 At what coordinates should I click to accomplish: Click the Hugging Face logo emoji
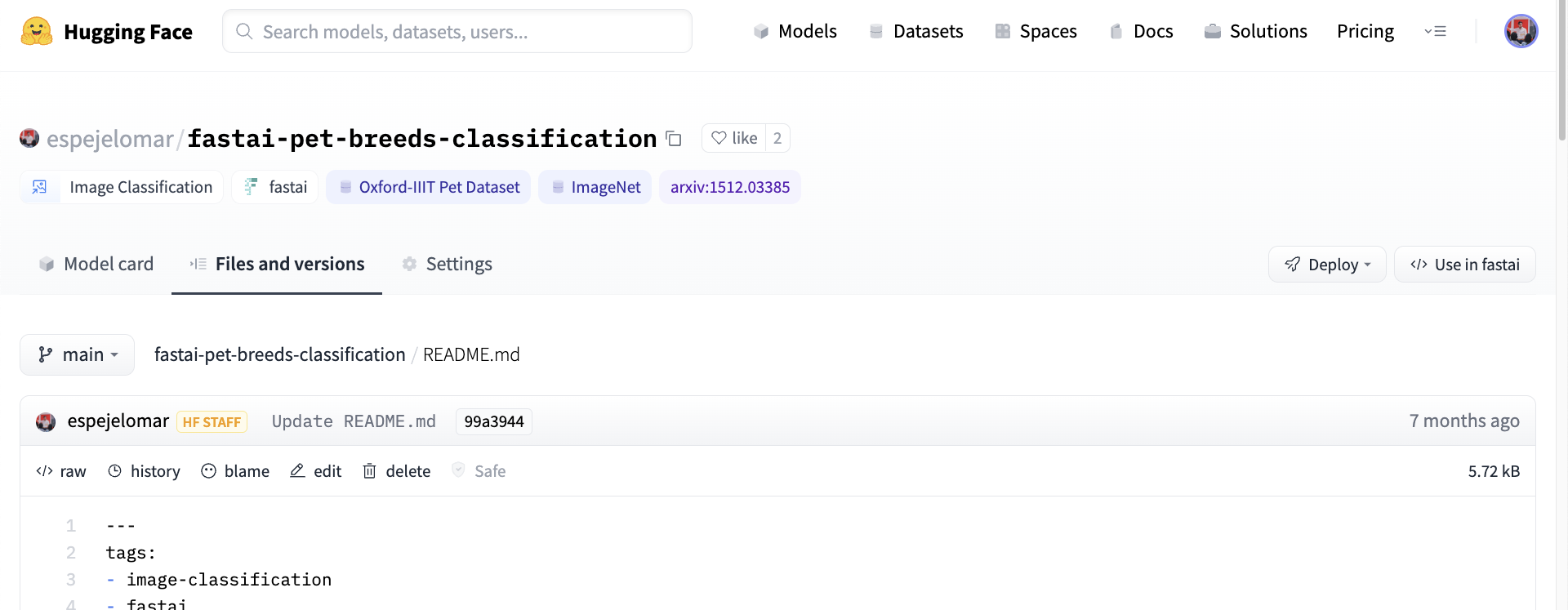click(x=36, y=31)
